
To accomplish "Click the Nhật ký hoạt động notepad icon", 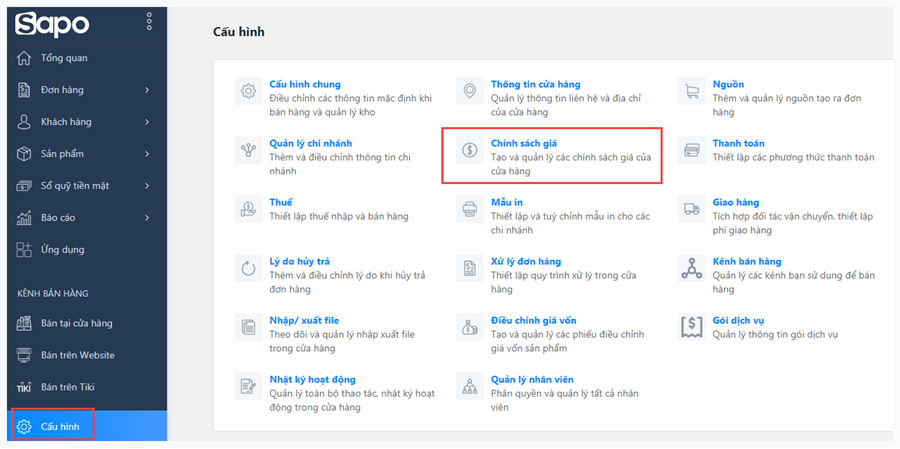I will pyautogui.click(x=249, y=386).
